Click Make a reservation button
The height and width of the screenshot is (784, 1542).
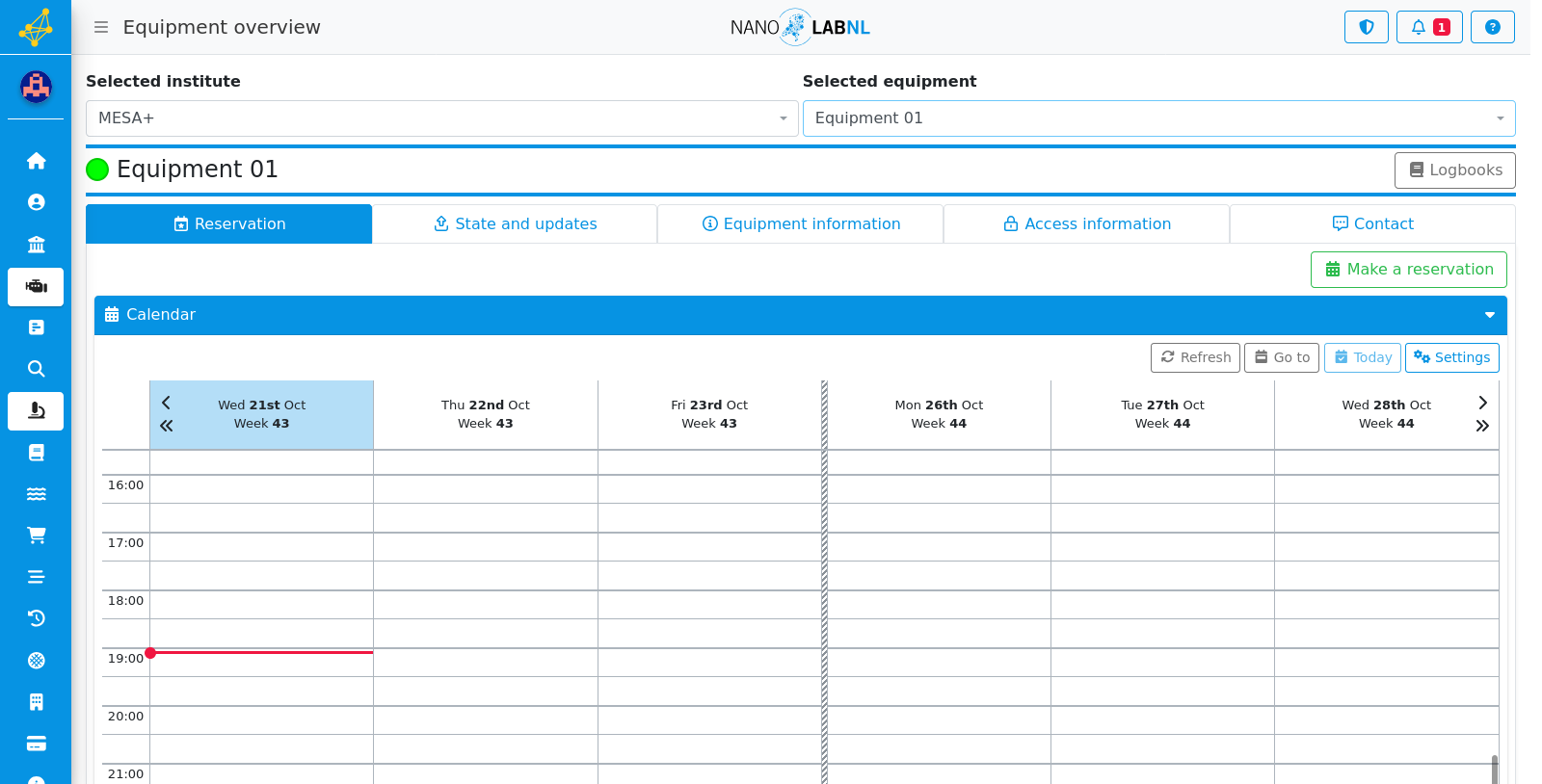click(x=1408, y=270)
